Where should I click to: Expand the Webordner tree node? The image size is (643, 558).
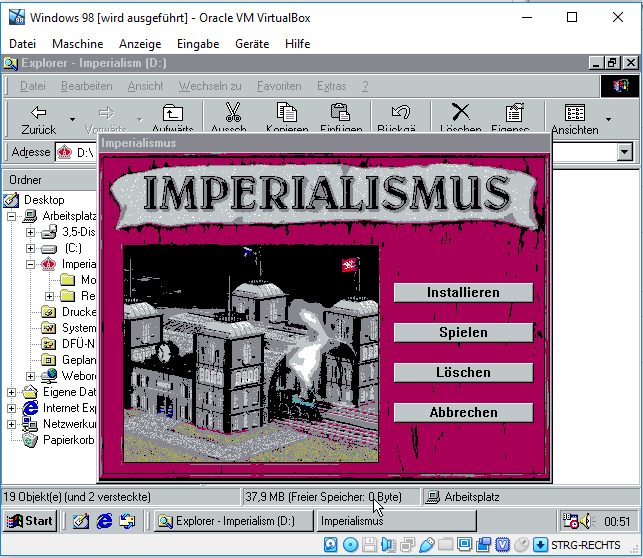tap(30, 376)
